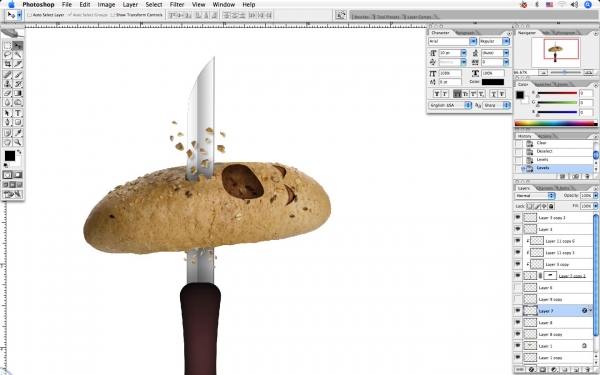
Task: Click Navigator zoom in button
Action: tap(589, 72)
